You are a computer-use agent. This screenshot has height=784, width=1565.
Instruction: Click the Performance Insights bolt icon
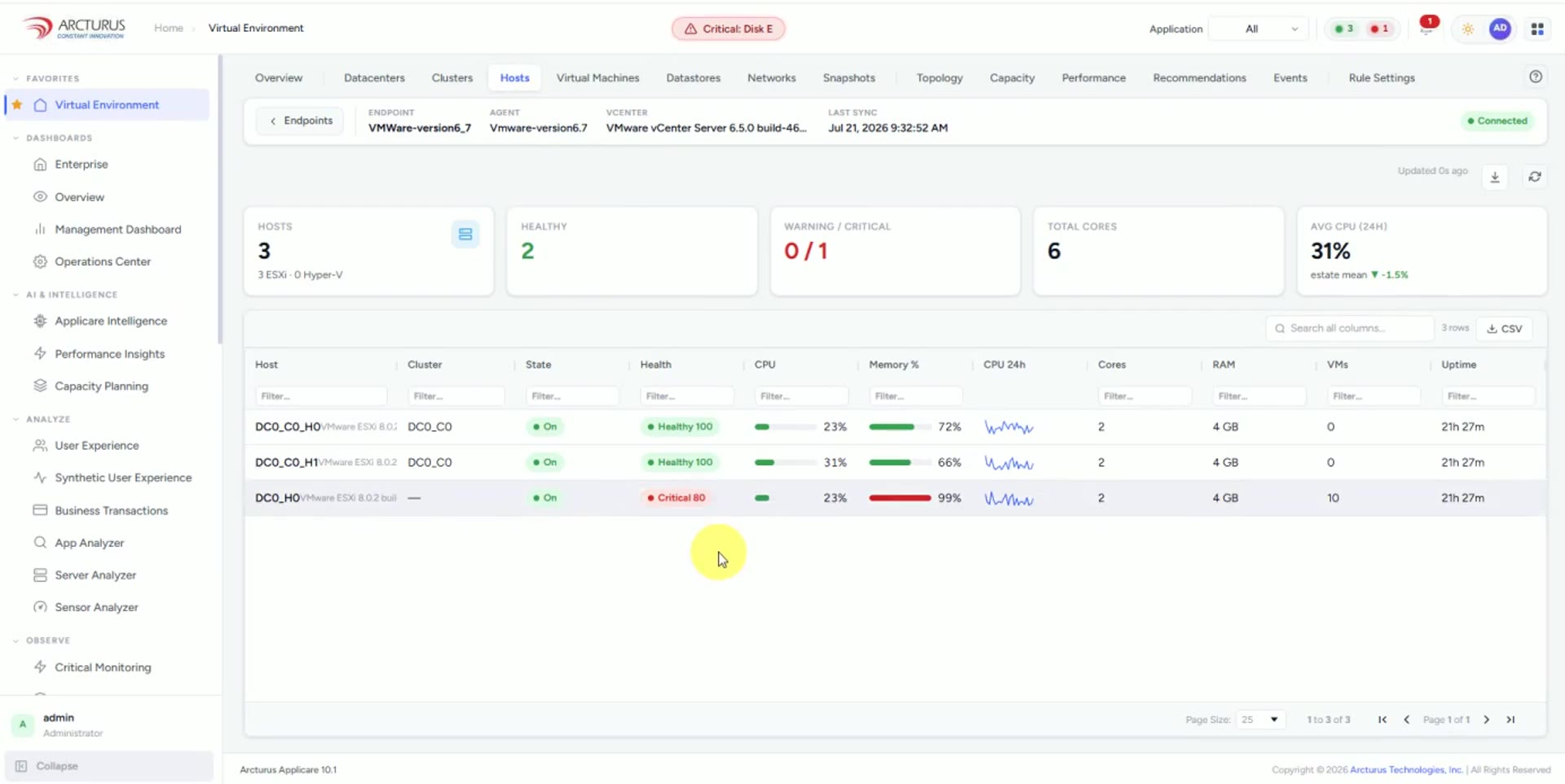click(x=40, y=353)
